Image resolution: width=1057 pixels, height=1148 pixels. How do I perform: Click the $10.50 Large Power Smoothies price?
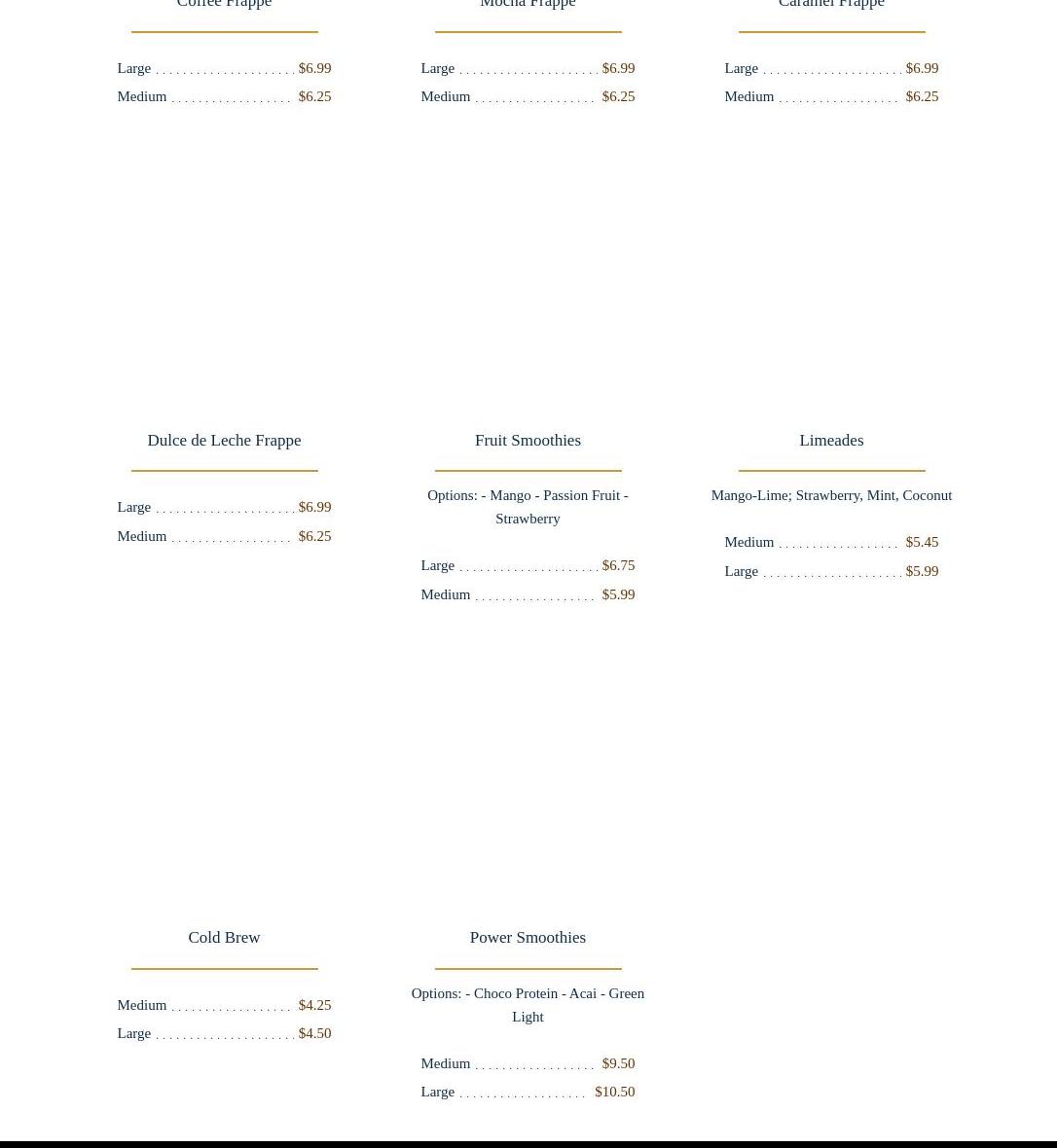614,1092
